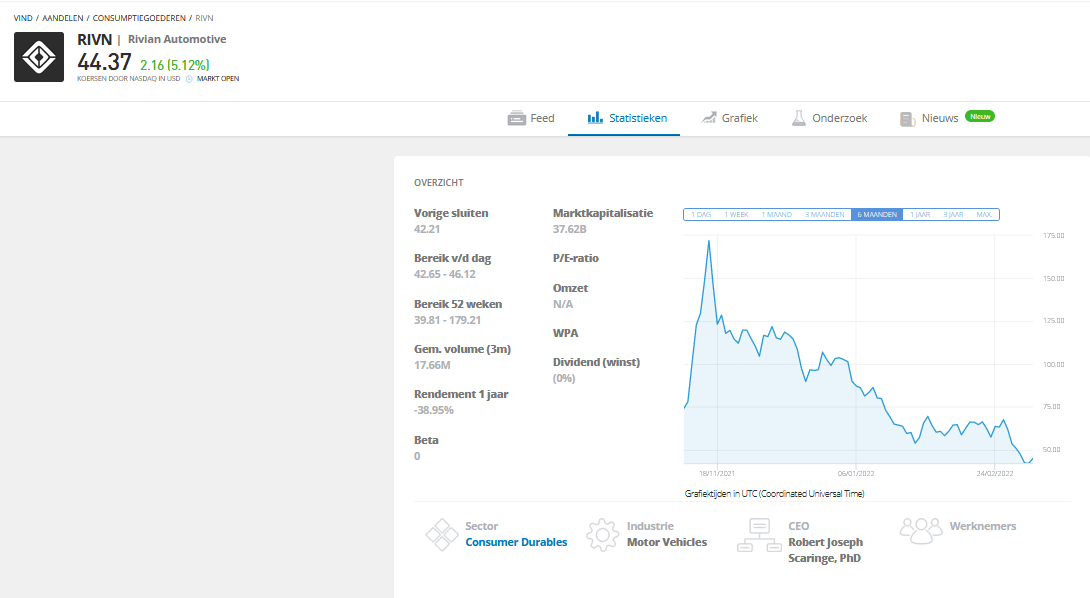Select the 1 WEEK chart range
Viewport: 1090px width, 598px height.
736,215
